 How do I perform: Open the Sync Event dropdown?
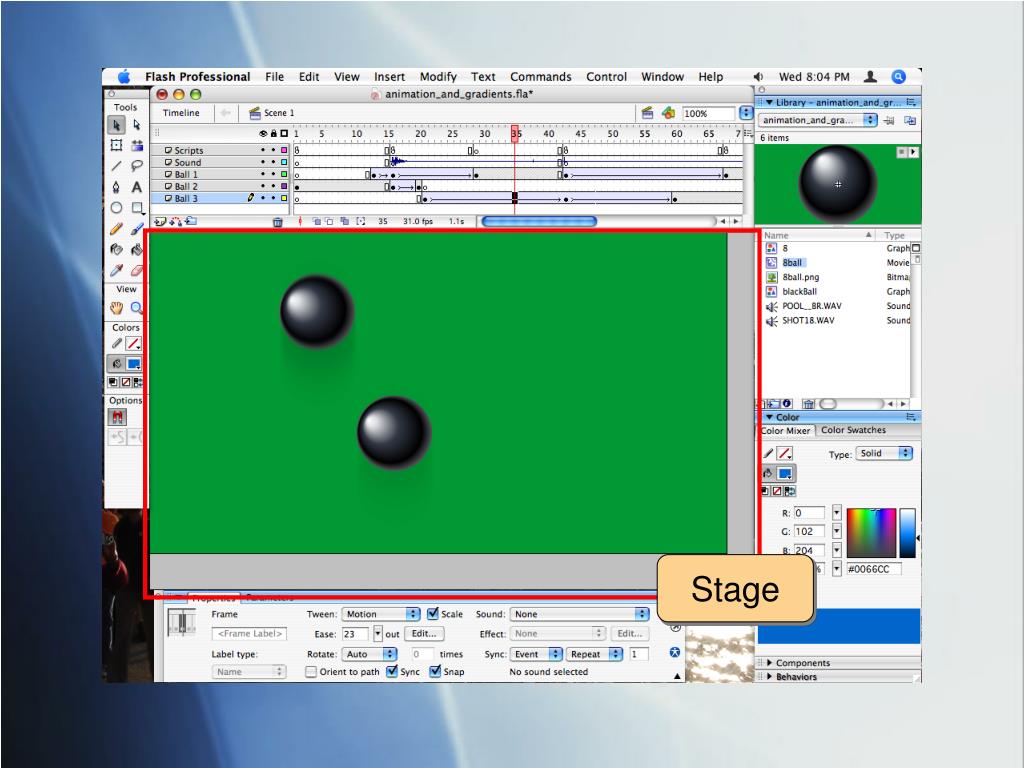tap(537, 654)
